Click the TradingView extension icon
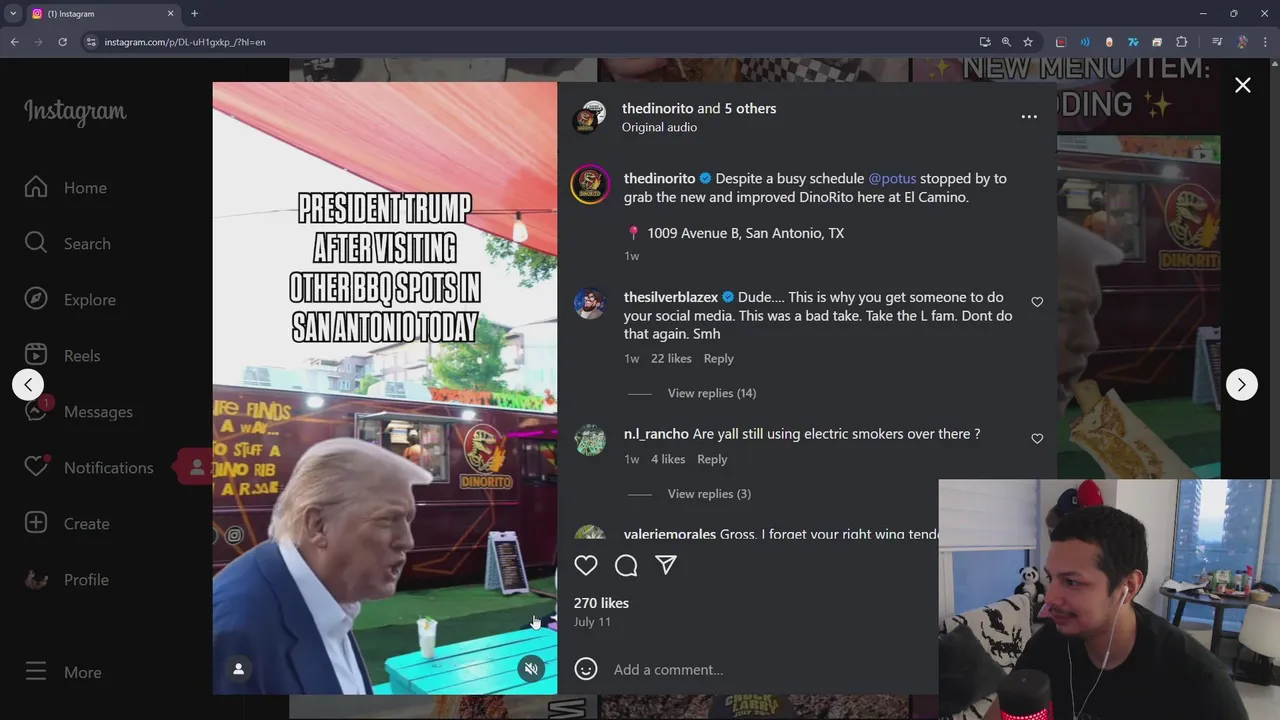 pyautogui.click(x=1133, y=42)
